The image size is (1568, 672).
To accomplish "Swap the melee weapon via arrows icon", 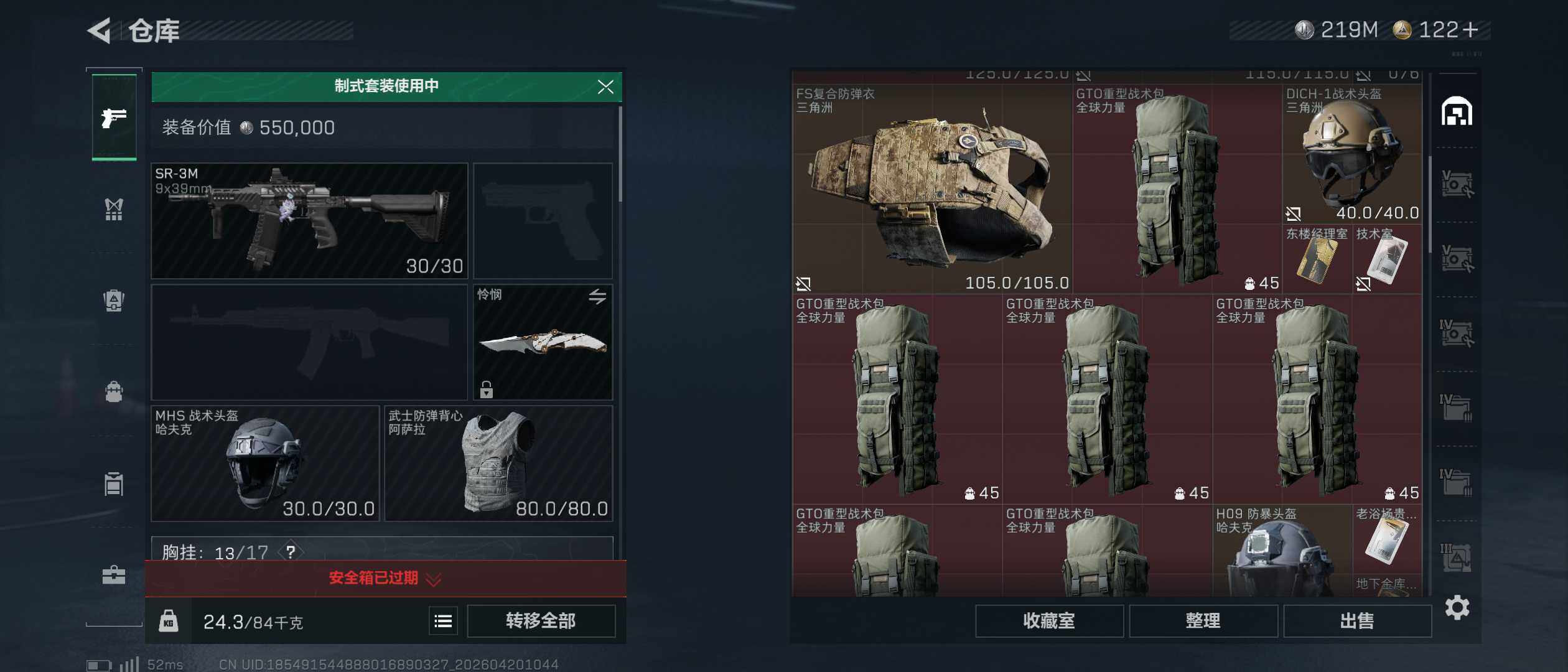I will click(597, 297).
